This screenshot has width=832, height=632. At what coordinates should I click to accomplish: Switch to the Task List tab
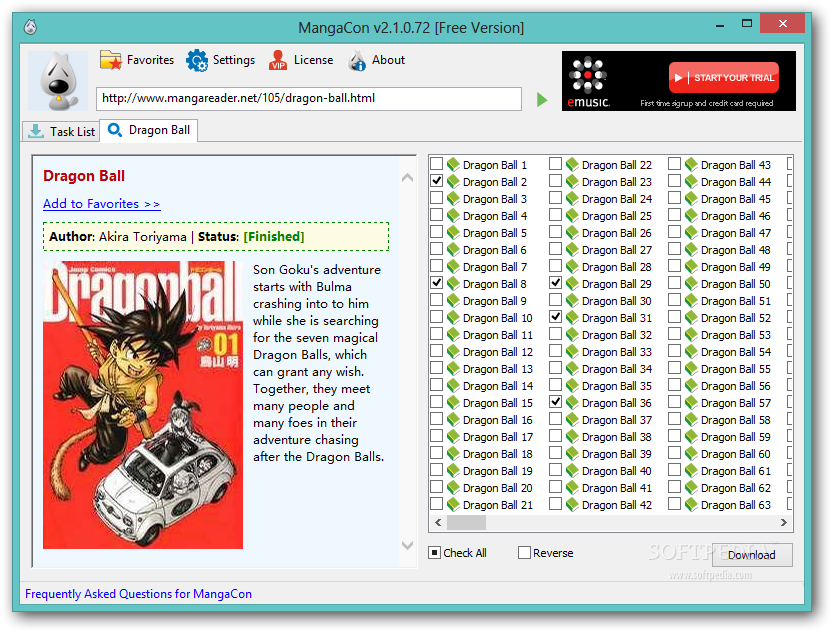[61, 131]
